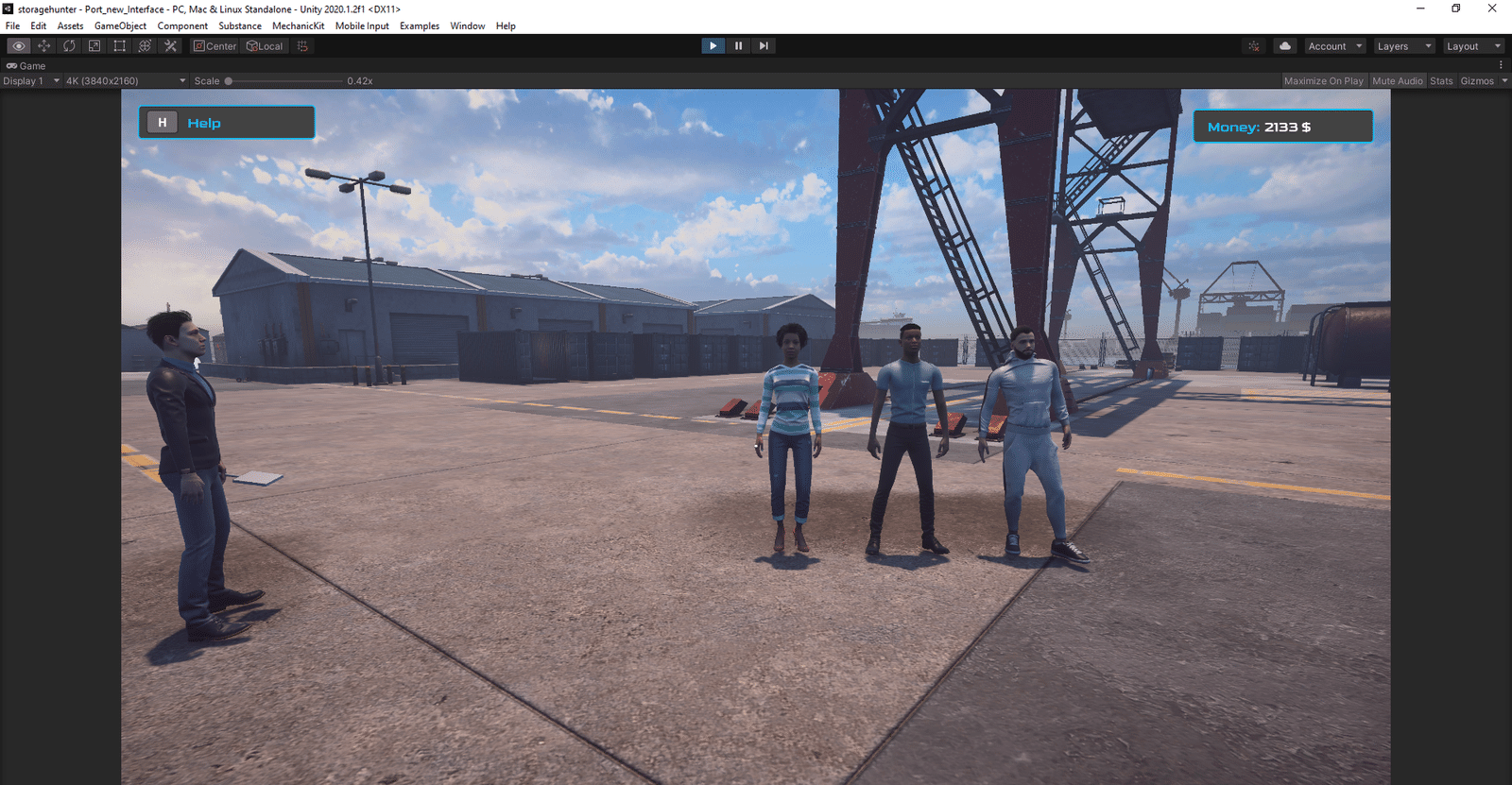Select the Move tool
The image size is (1512, 785).
[44, 45]
